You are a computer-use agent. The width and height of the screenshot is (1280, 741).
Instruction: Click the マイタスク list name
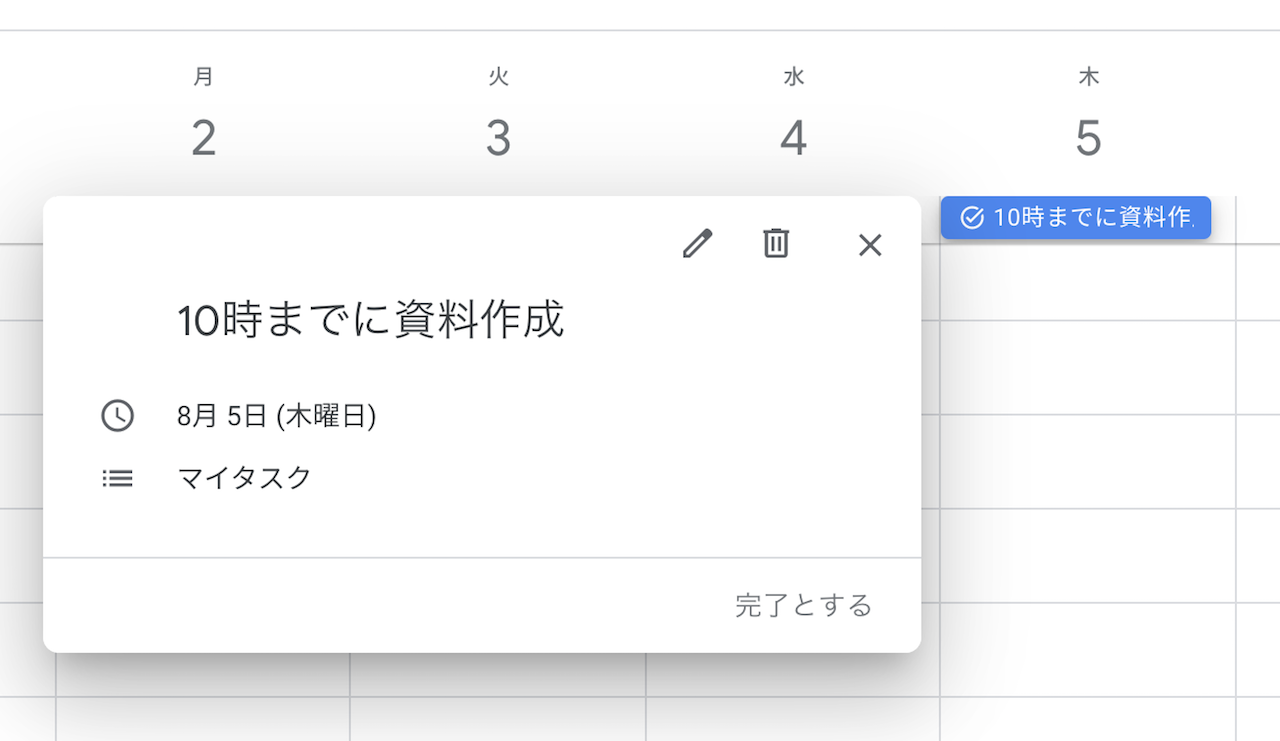coord(244,478)
